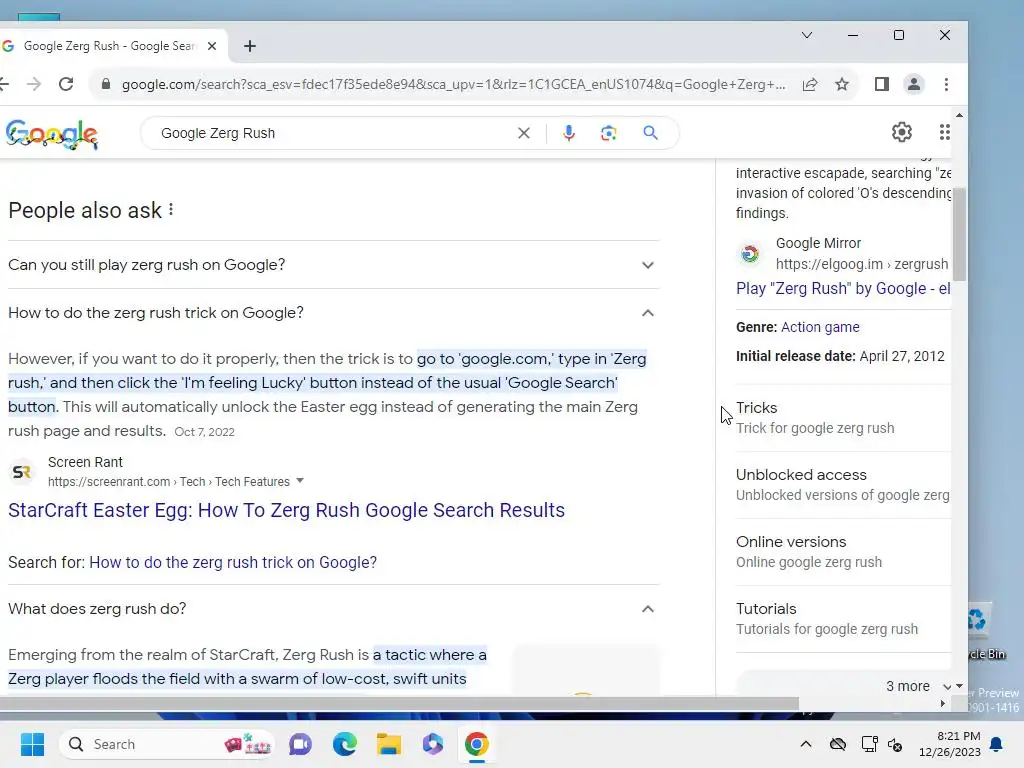Screen dimensions: 1024x768
Task: Open File Explorer from the taskbar
Action: (x=389, y=744)
